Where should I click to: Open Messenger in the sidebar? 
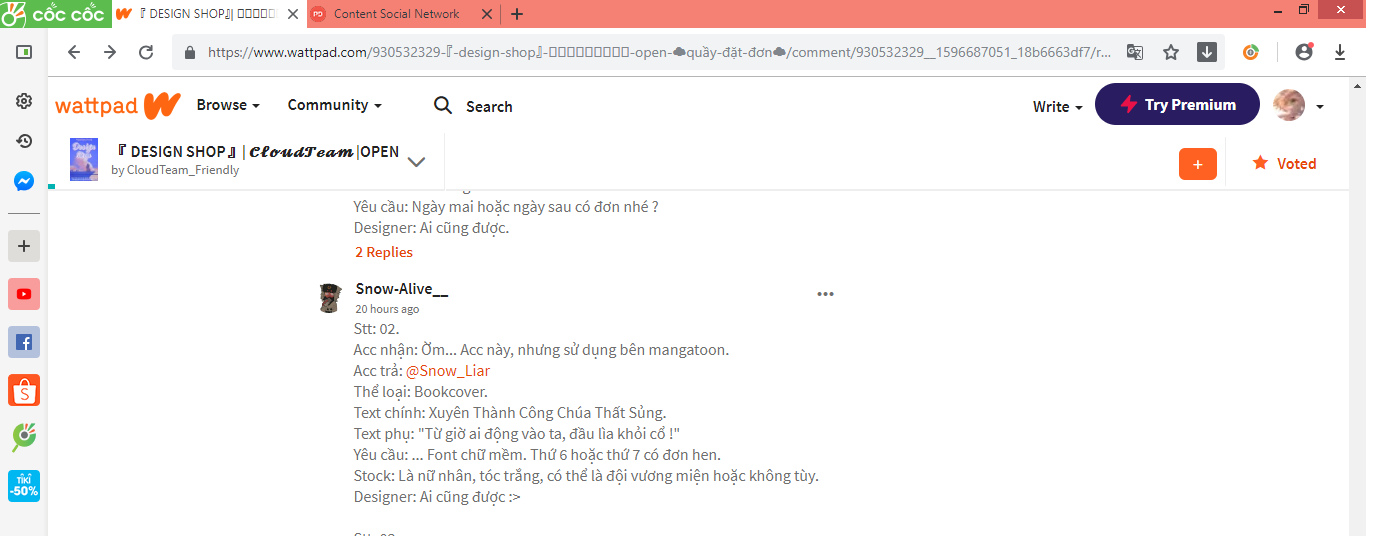(x=24, y=181)
